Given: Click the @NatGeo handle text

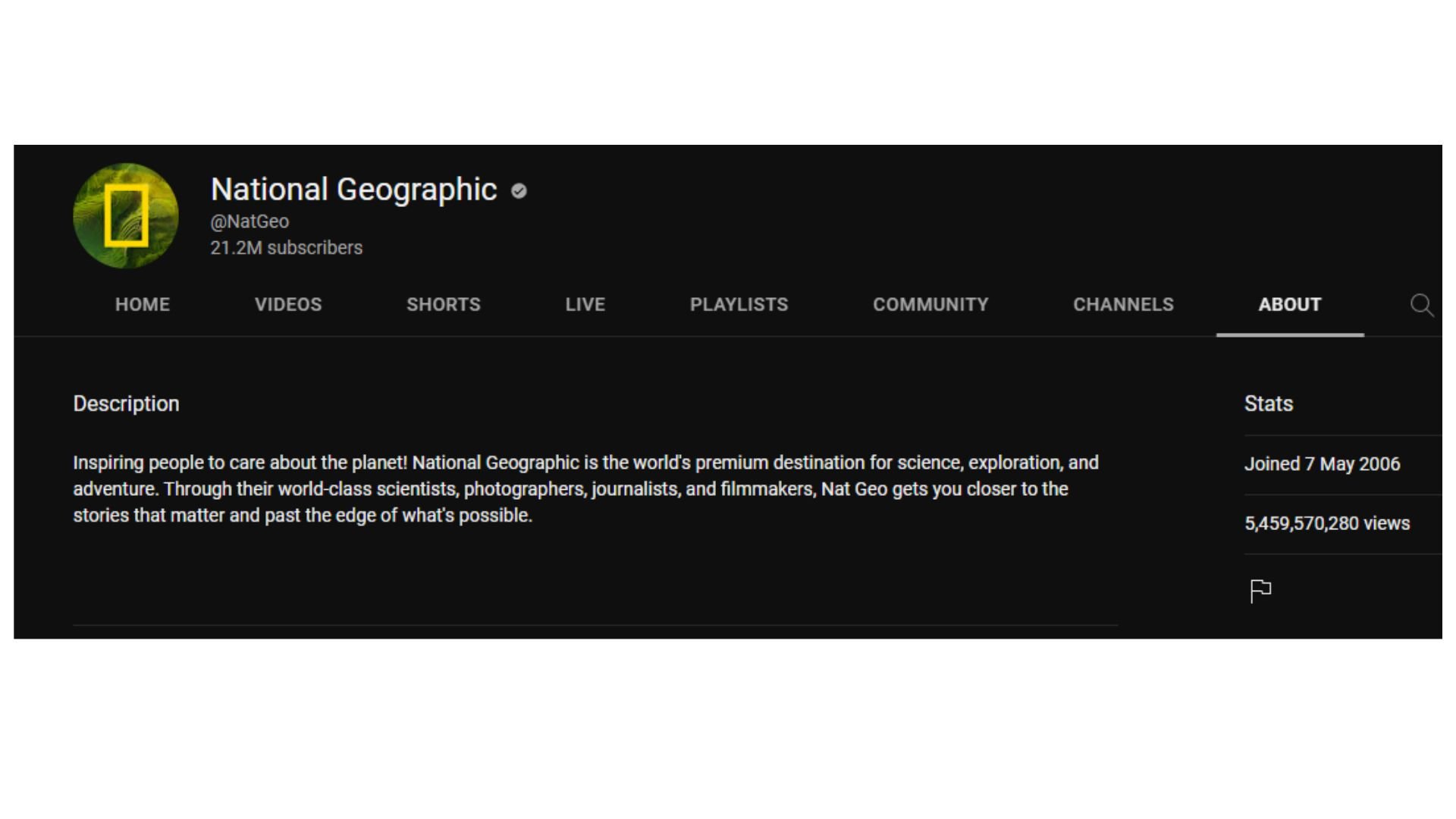Looking at the screenshot, I should pos(249,221).
